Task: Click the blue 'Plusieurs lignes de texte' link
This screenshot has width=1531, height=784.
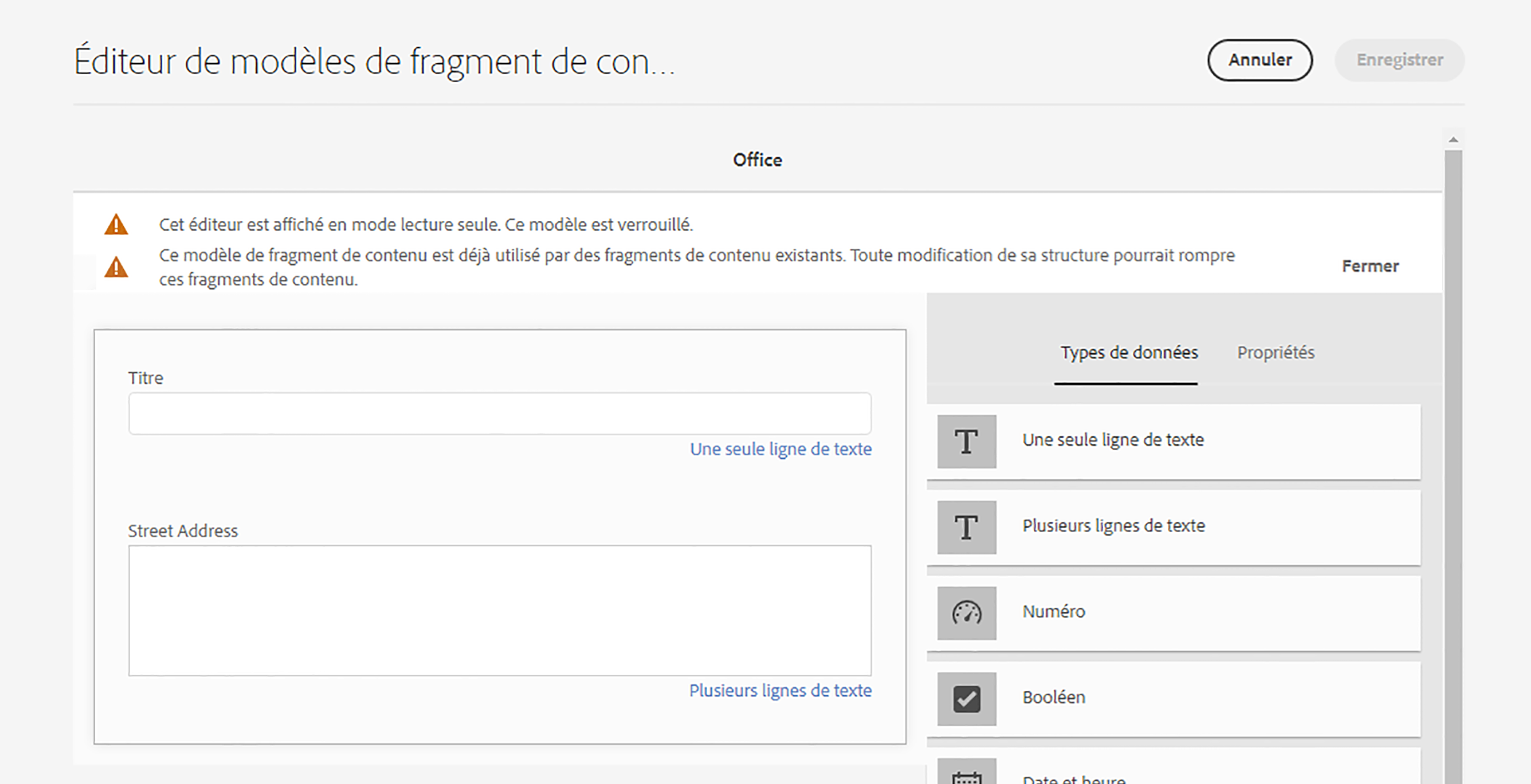Action: (x=780, y=690)
